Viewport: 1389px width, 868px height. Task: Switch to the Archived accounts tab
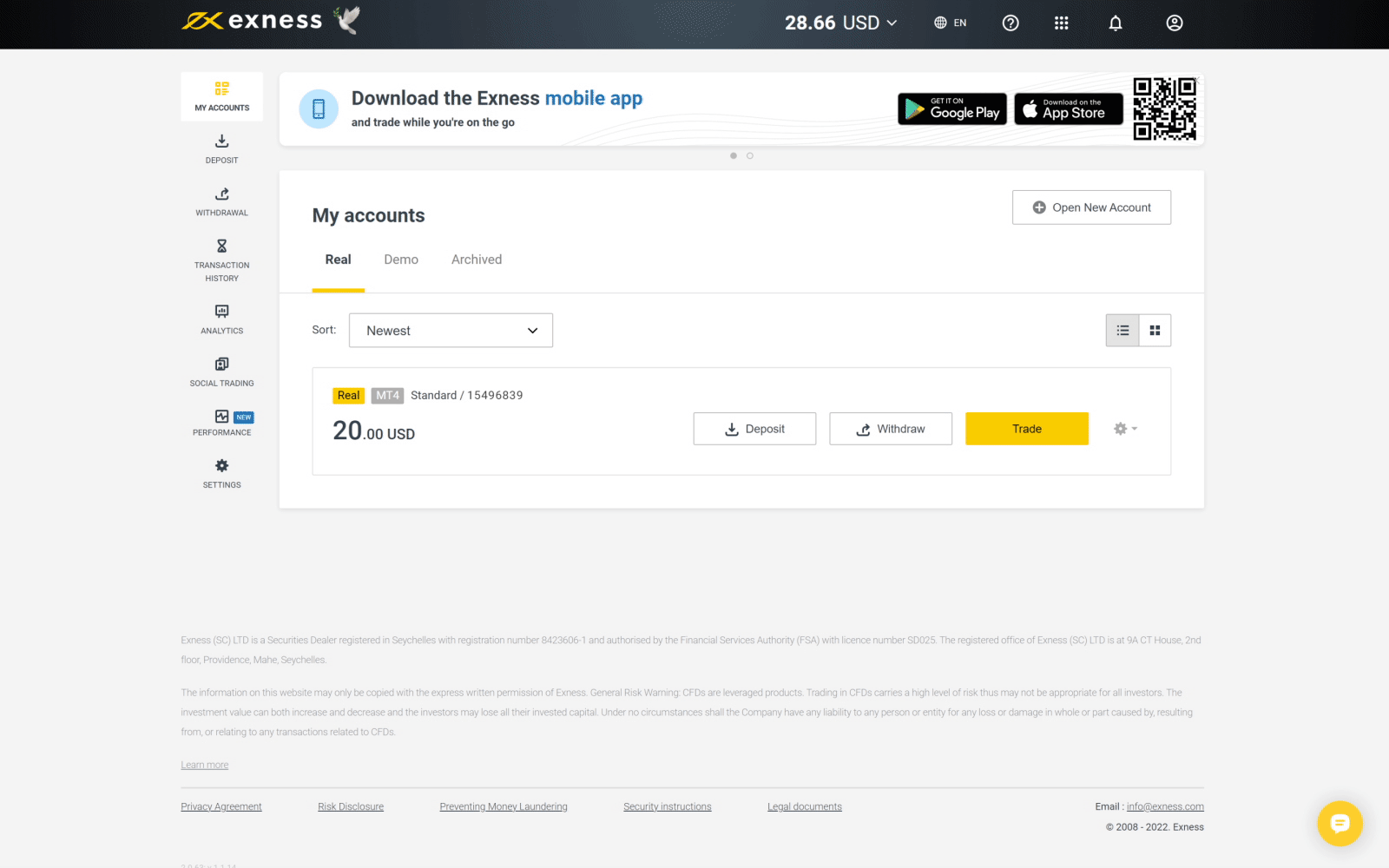[477, 260]
